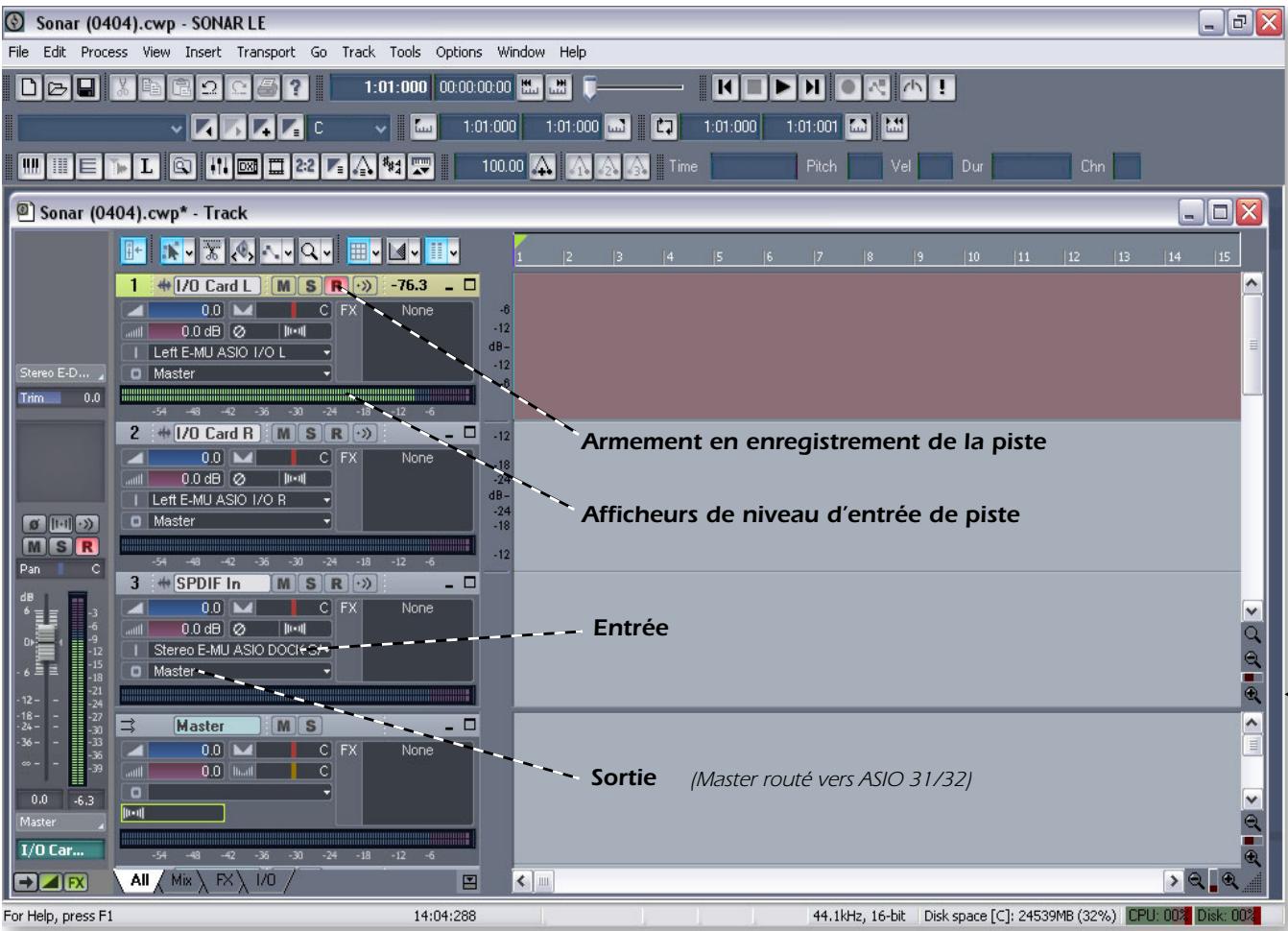Switch to the Mix tab
1288x931 pixels.
coord(181,880)
